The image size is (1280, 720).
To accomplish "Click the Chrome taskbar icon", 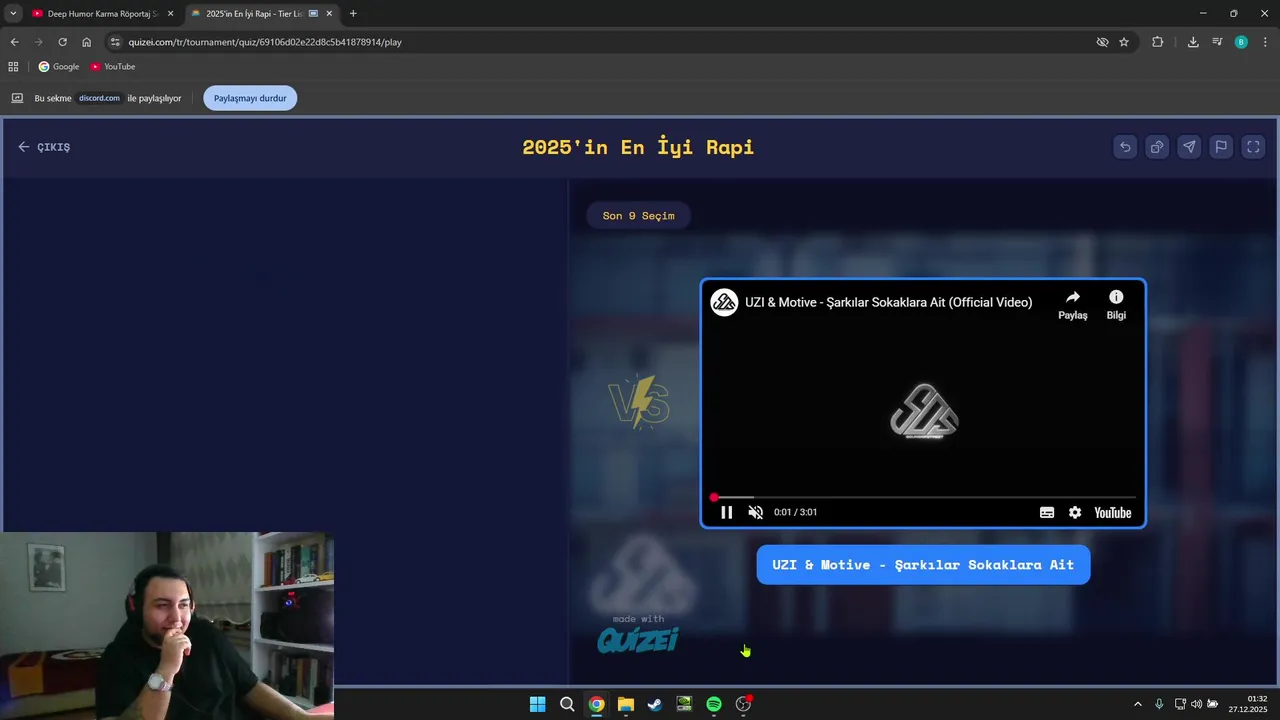I will click(596, 704).
